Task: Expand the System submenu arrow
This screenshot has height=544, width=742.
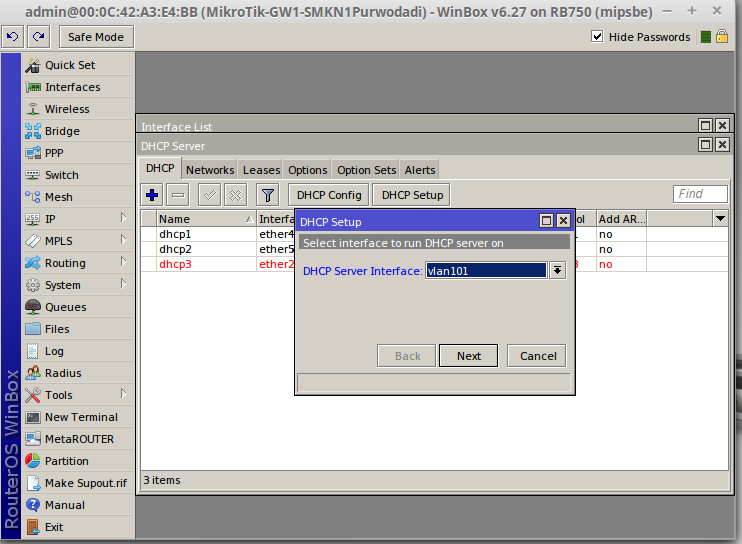Action: point(124,283)
